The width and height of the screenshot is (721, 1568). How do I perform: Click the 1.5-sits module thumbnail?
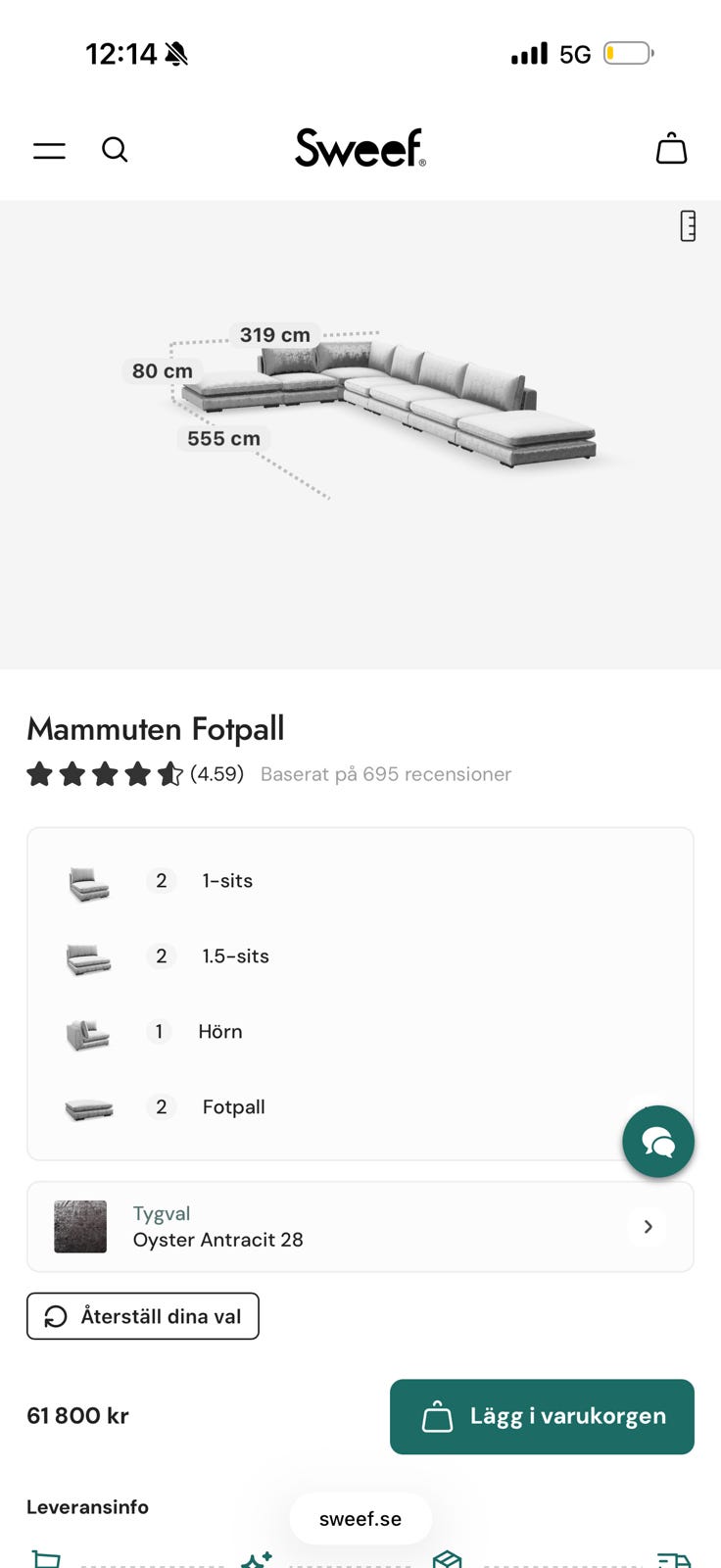tap(88, 957)
